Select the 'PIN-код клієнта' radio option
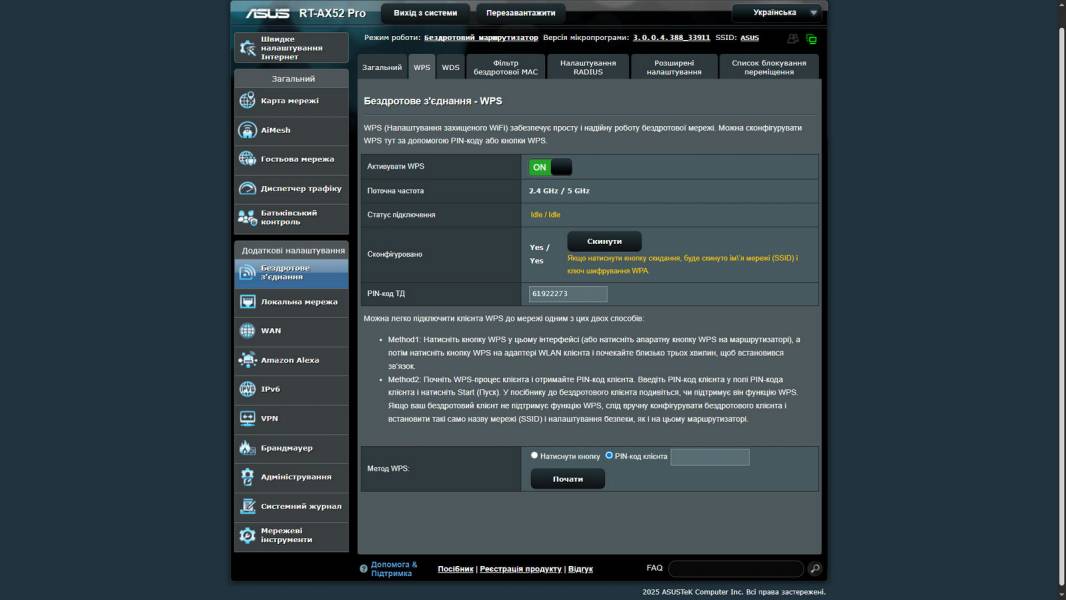Image resolution: width=1066 pixels, height=600 pixels. click(609, 455)
